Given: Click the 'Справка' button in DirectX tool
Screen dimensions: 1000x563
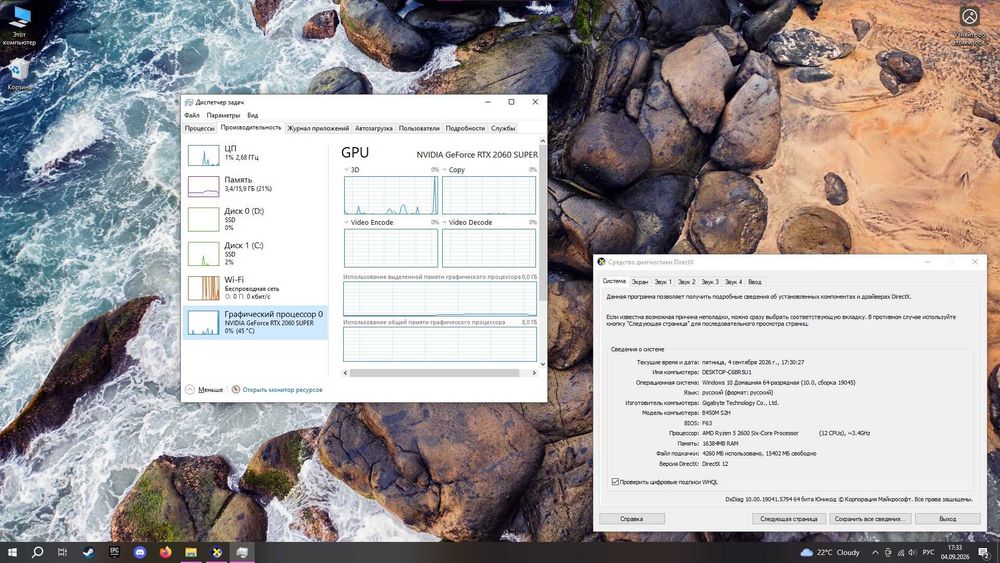Looking at the screenshot, I should click(631, 519).
